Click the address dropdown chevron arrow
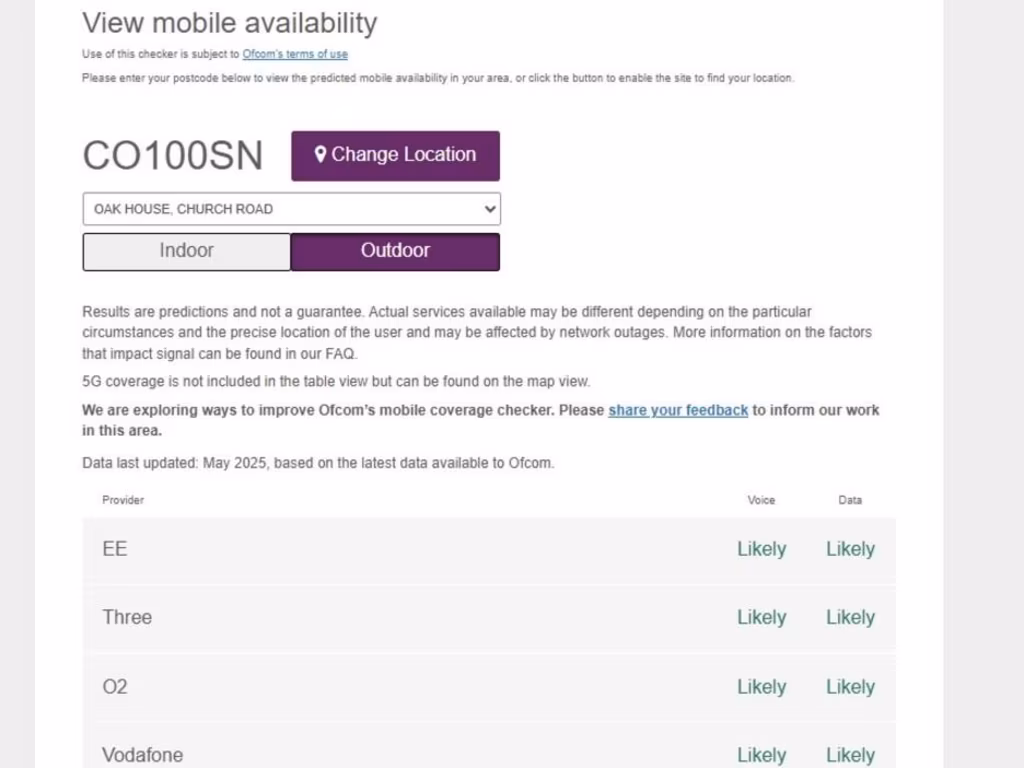Viewport: 1024px width, 768px height. 489,209
